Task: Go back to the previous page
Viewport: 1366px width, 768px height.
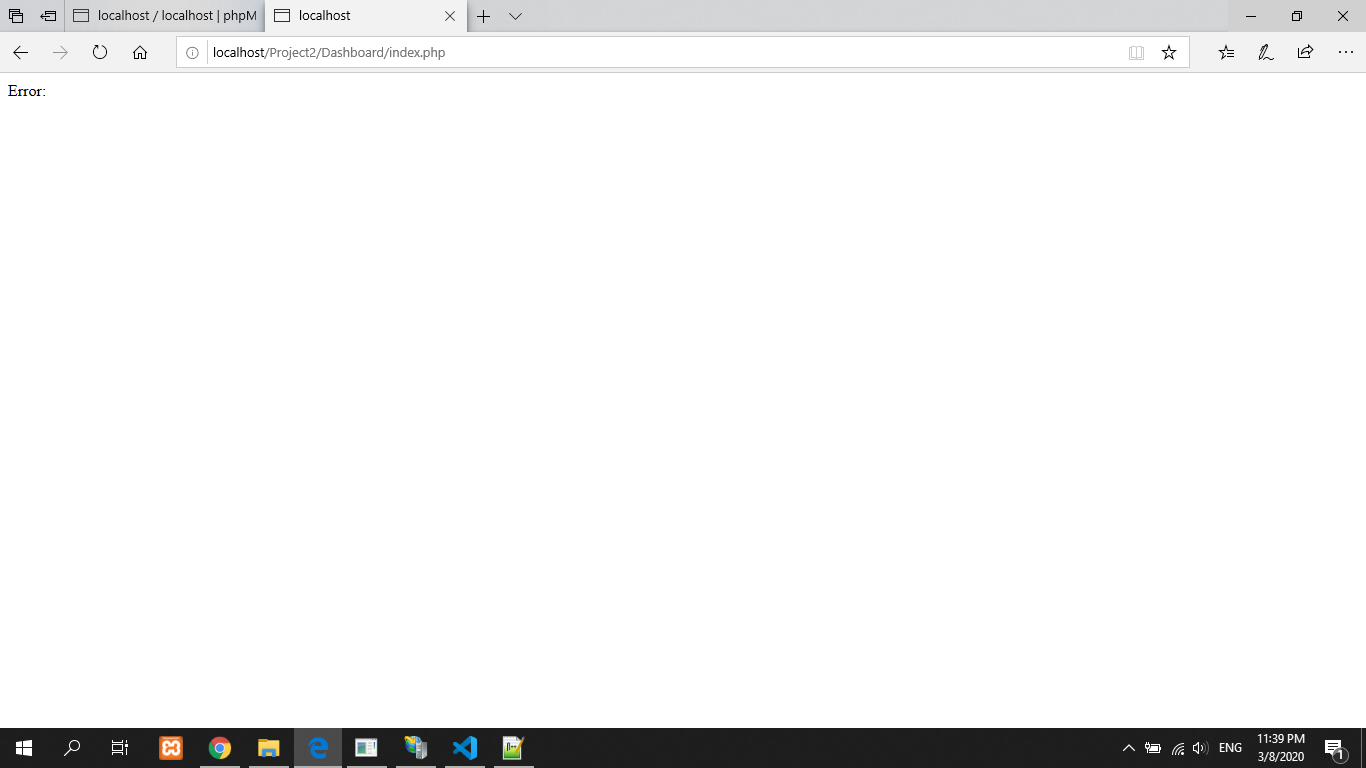Action: (x=20, y=53)
